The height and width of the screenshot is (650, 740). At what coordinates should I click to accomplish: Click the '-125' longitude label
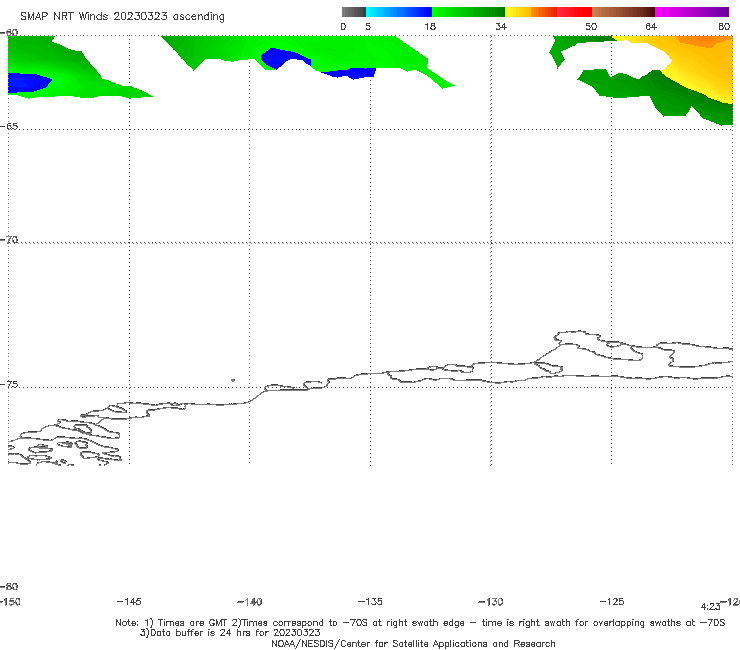coord(612,602)
